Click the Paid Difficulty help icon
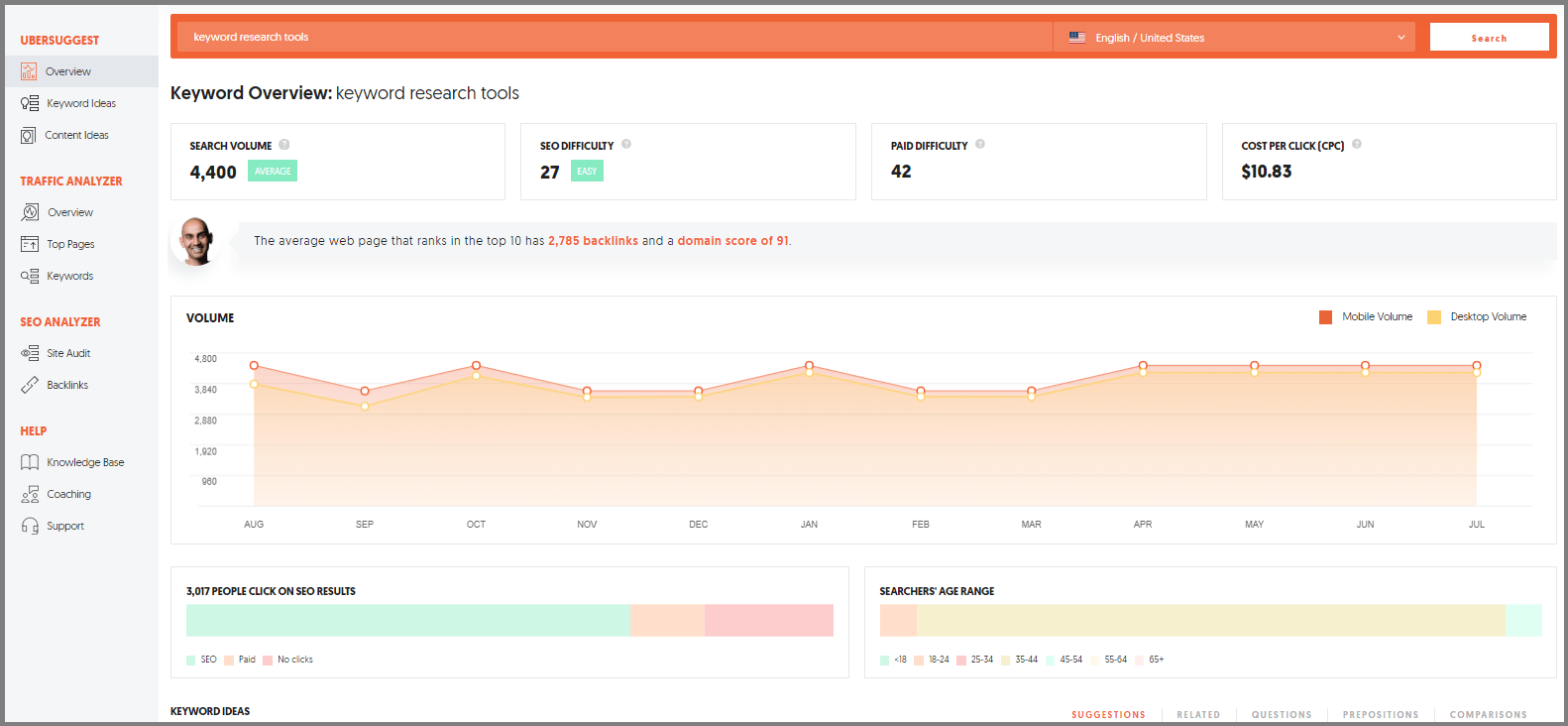Viewport: 1568px width, 726px height. 980,145
